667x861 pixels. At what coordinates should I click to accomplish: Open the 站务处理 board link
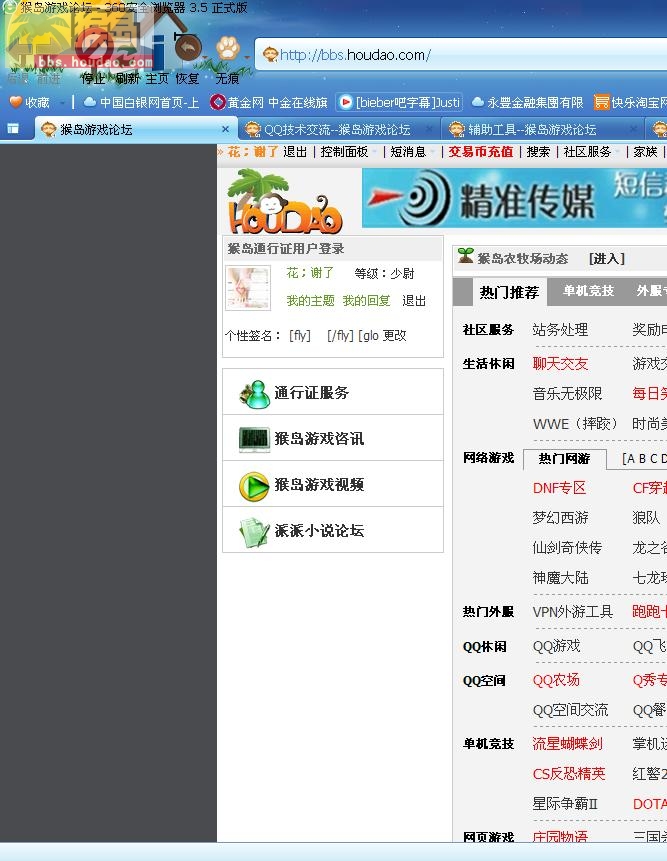click(560, 329)
